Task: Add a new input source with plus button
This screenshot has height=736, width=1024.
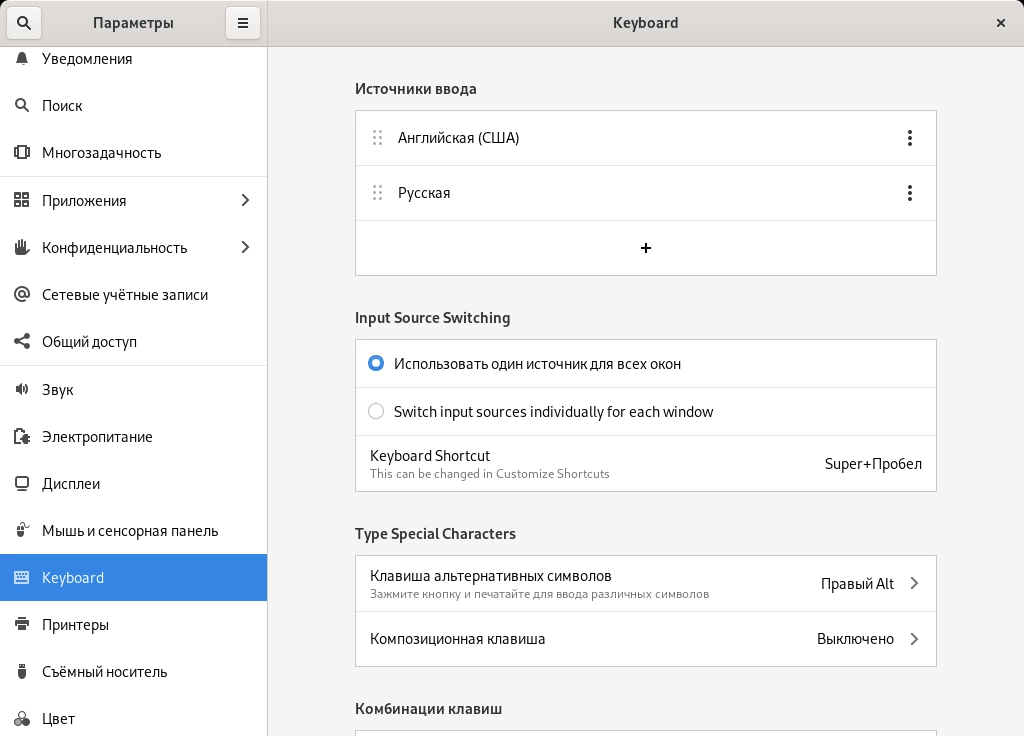Action: tap(646, 248)
